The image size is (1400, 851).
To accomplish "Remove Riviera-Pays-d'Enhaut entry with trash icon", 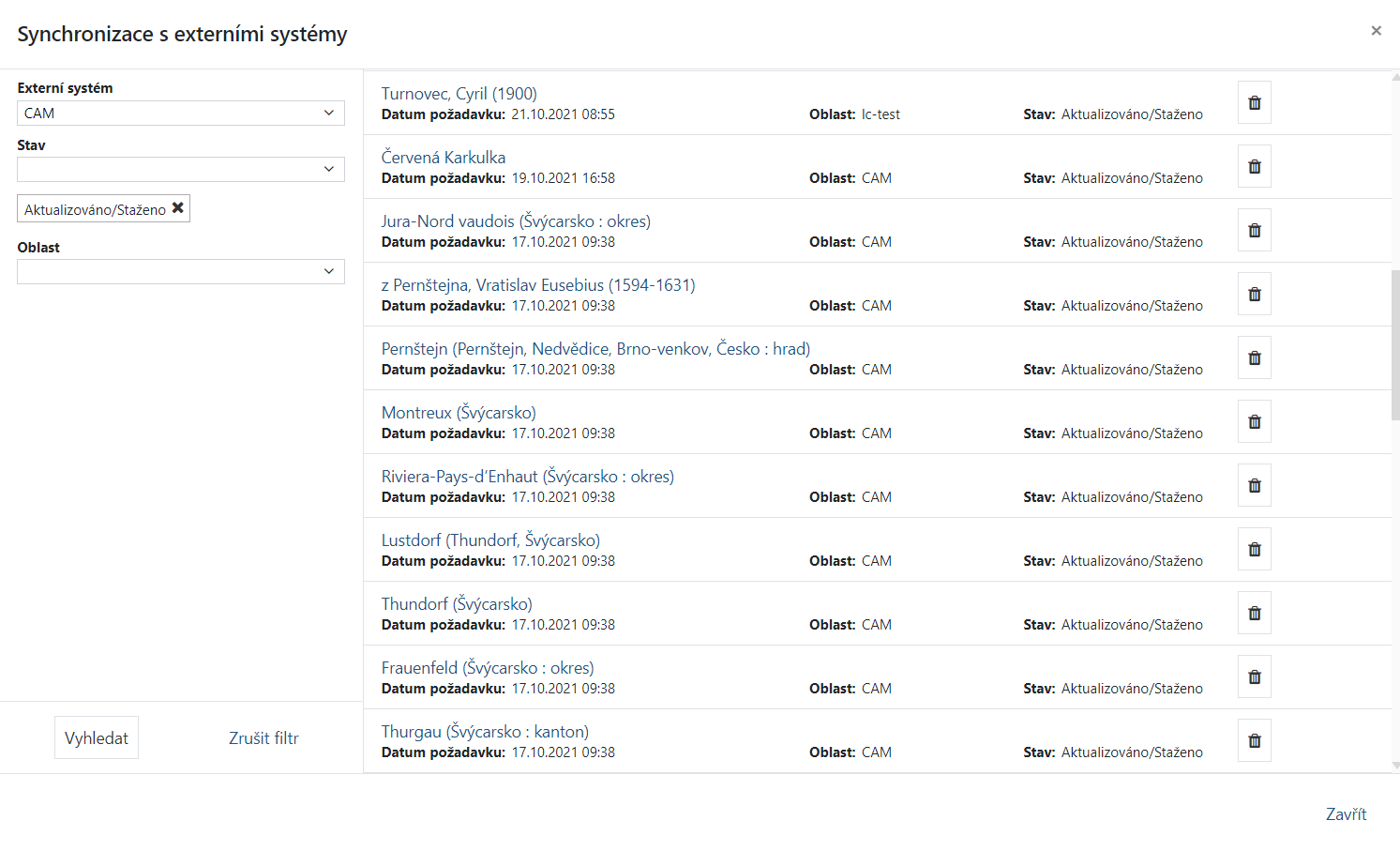I will [1254, 486].
